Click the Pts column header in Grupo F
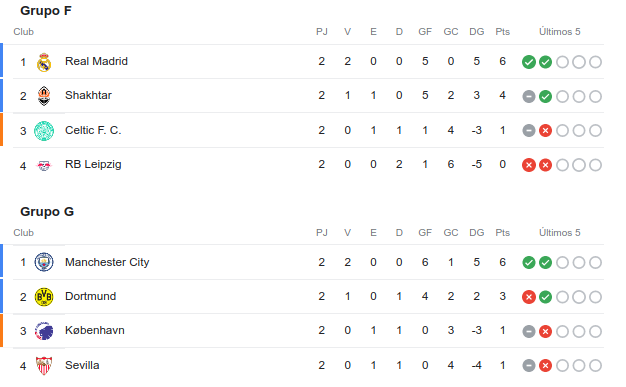 tap(503, 32)
